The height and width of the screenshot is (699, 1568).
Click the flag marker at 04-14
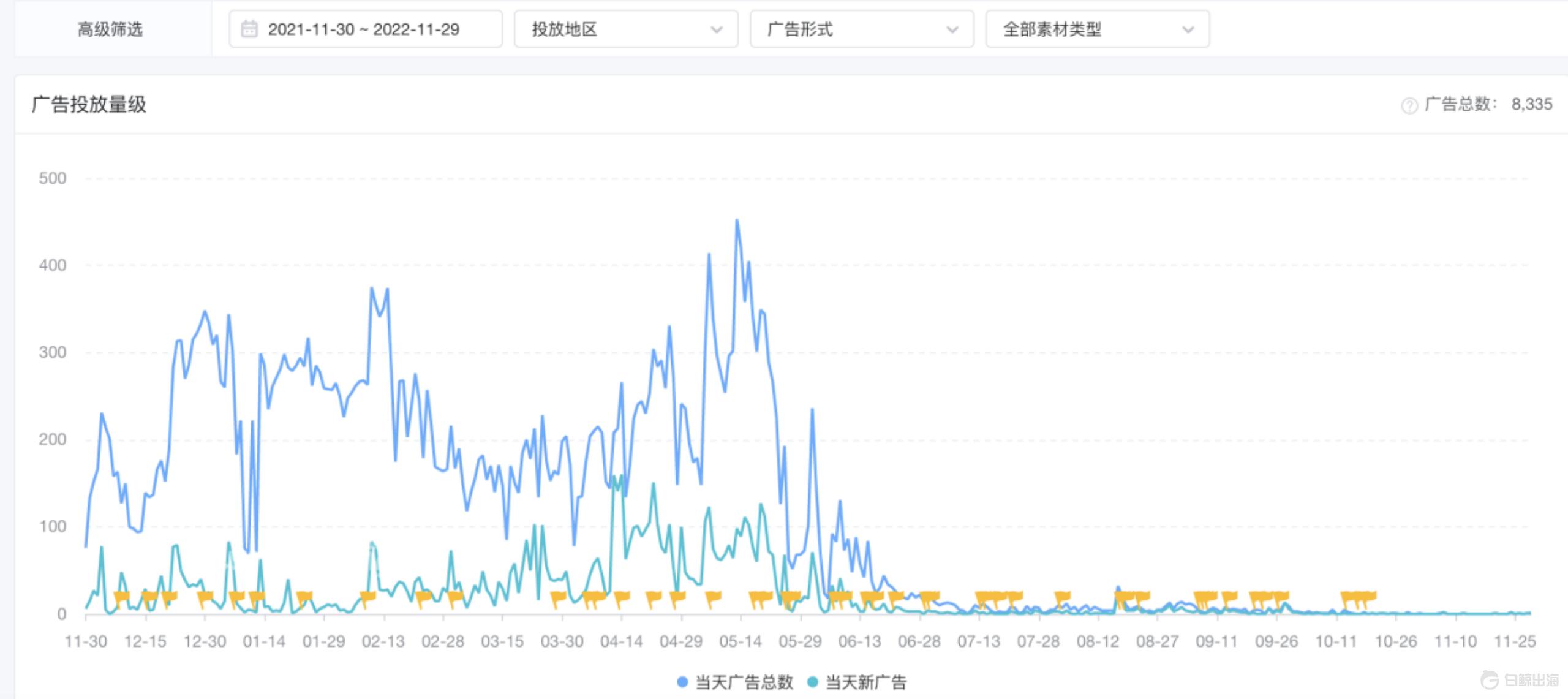pos(622,597)
